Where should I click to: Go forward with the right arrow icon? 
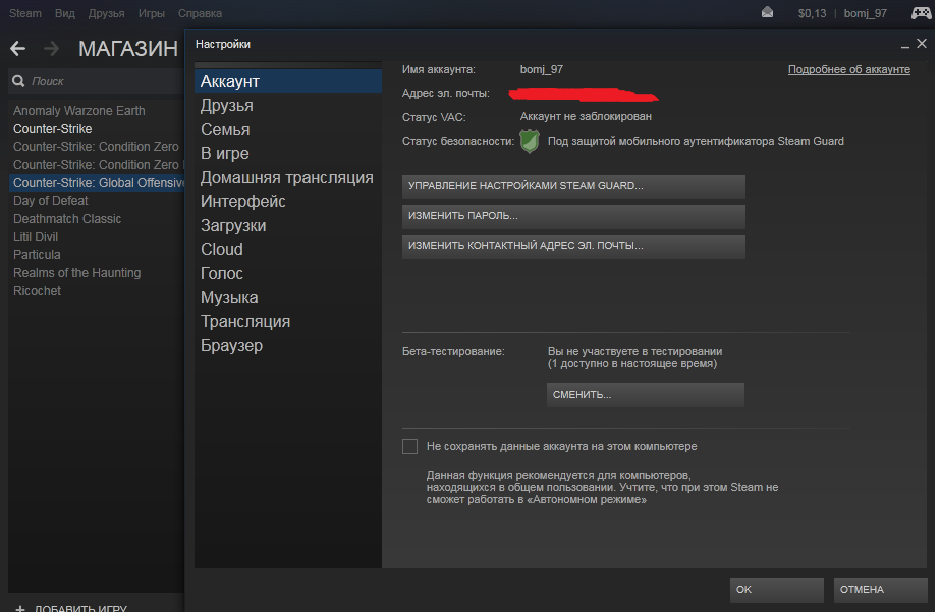(52, 48)
